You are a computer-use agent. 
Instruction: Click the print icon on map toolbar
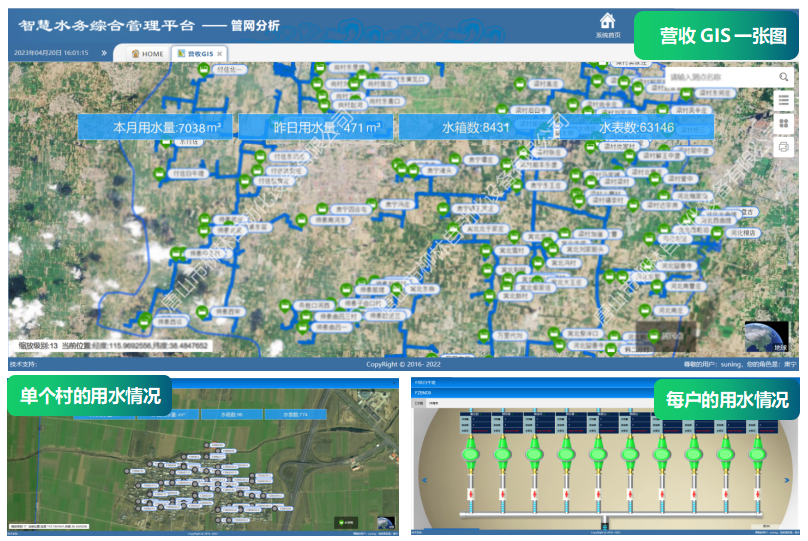pyautogui.click(x=784, y=146)
